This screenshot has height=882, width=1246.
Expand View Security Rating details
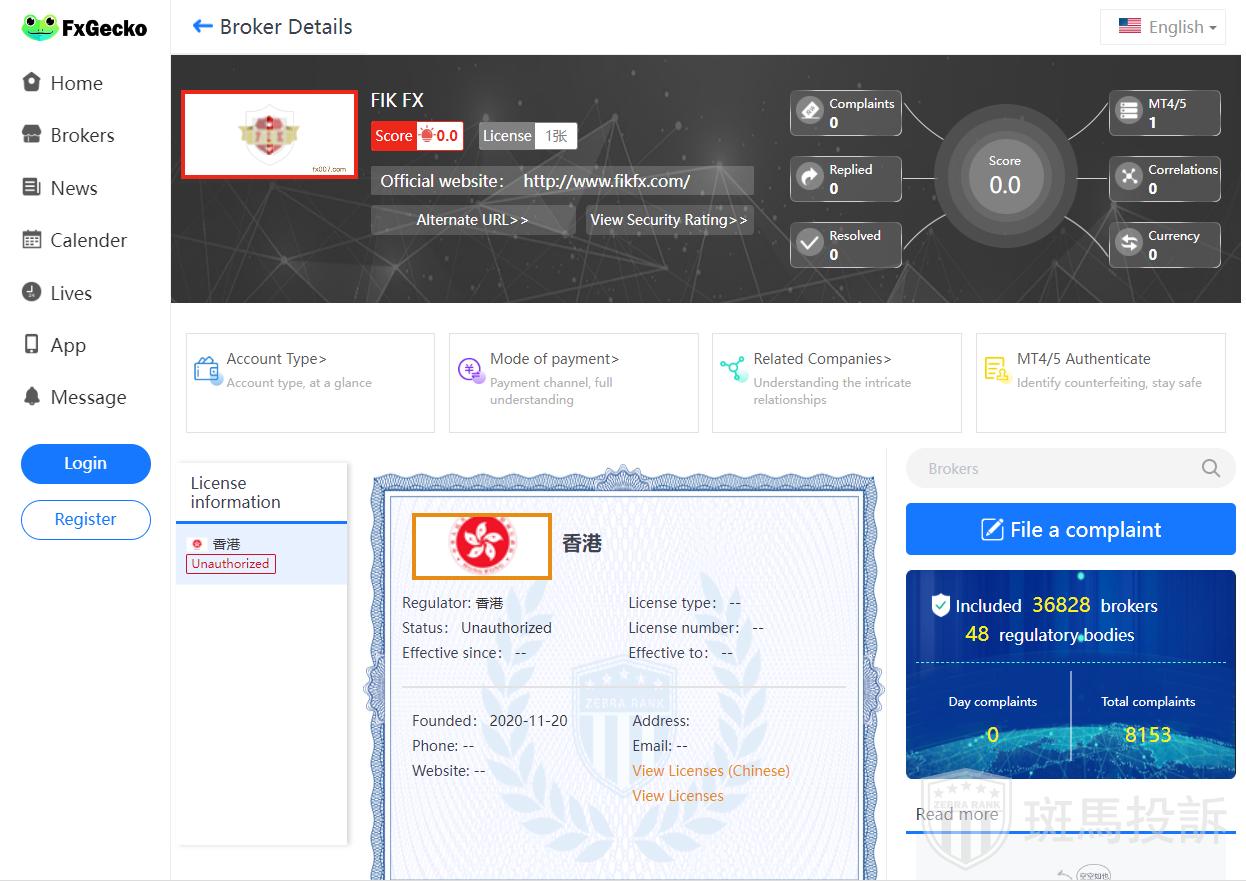[x=668, y=220]
